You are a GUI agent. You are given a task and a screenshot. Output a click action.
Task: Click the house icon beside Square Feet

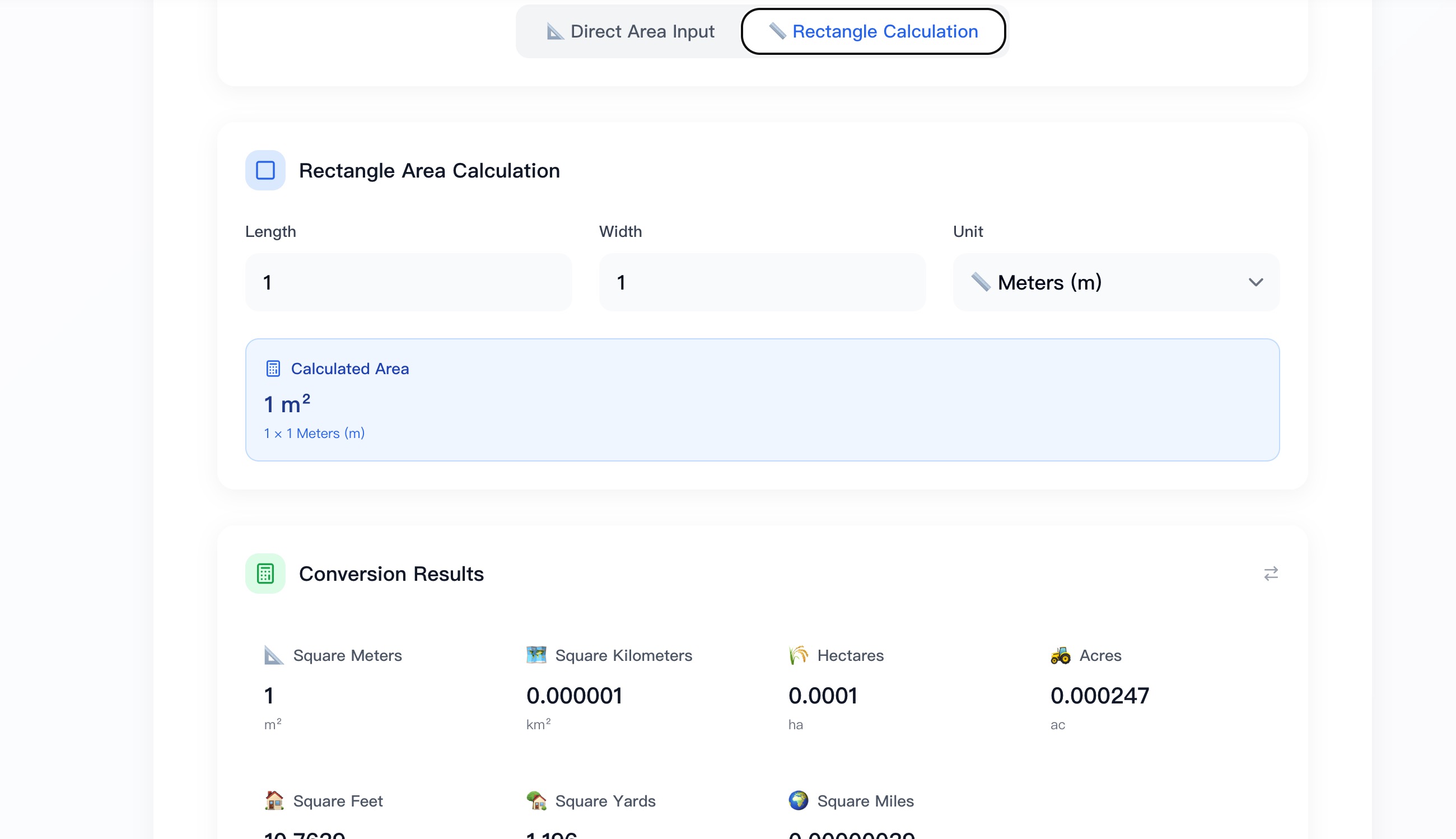274,800
